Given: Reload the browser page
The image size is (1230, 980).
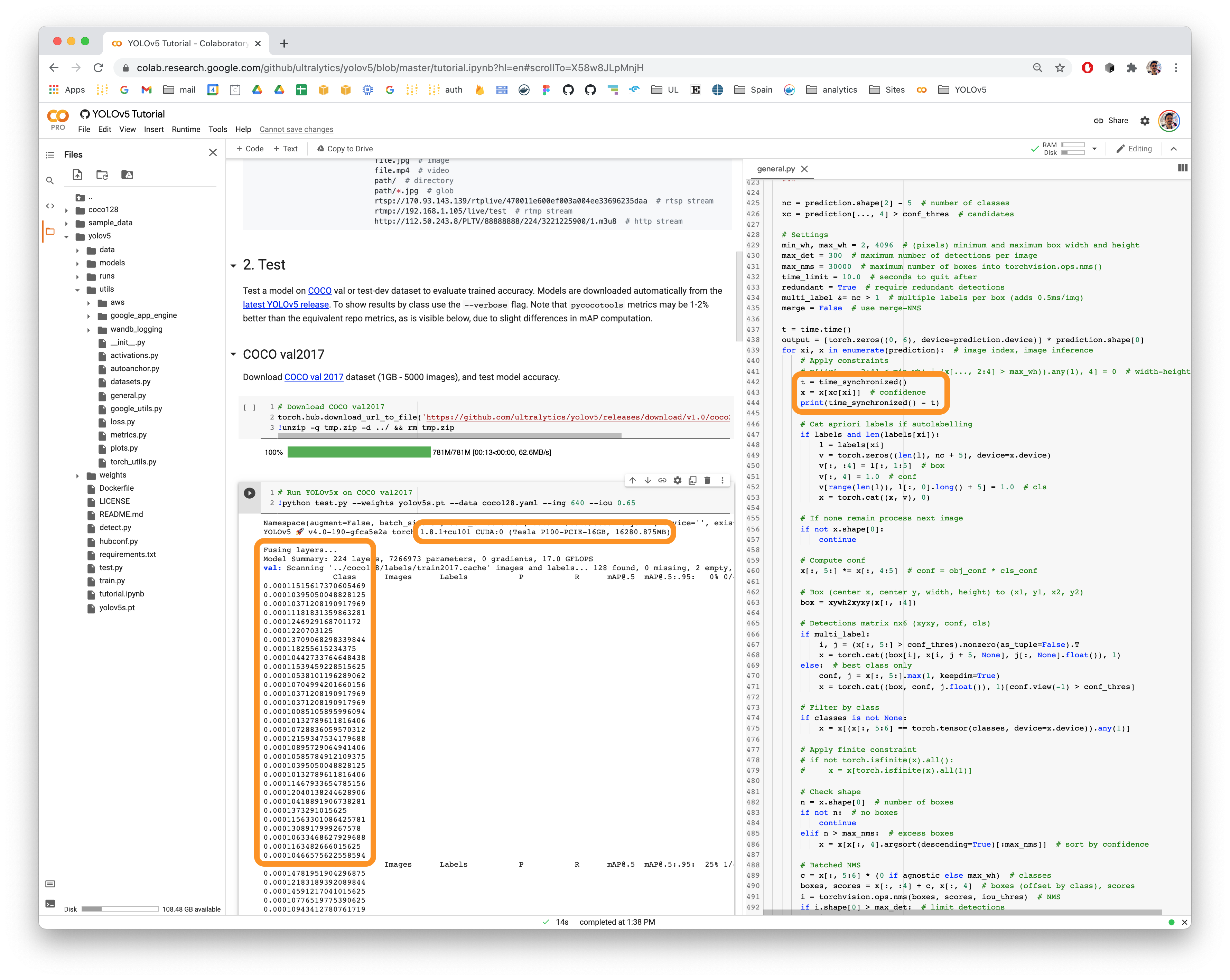Looking at the screenshot, I should tap(99, 68).
